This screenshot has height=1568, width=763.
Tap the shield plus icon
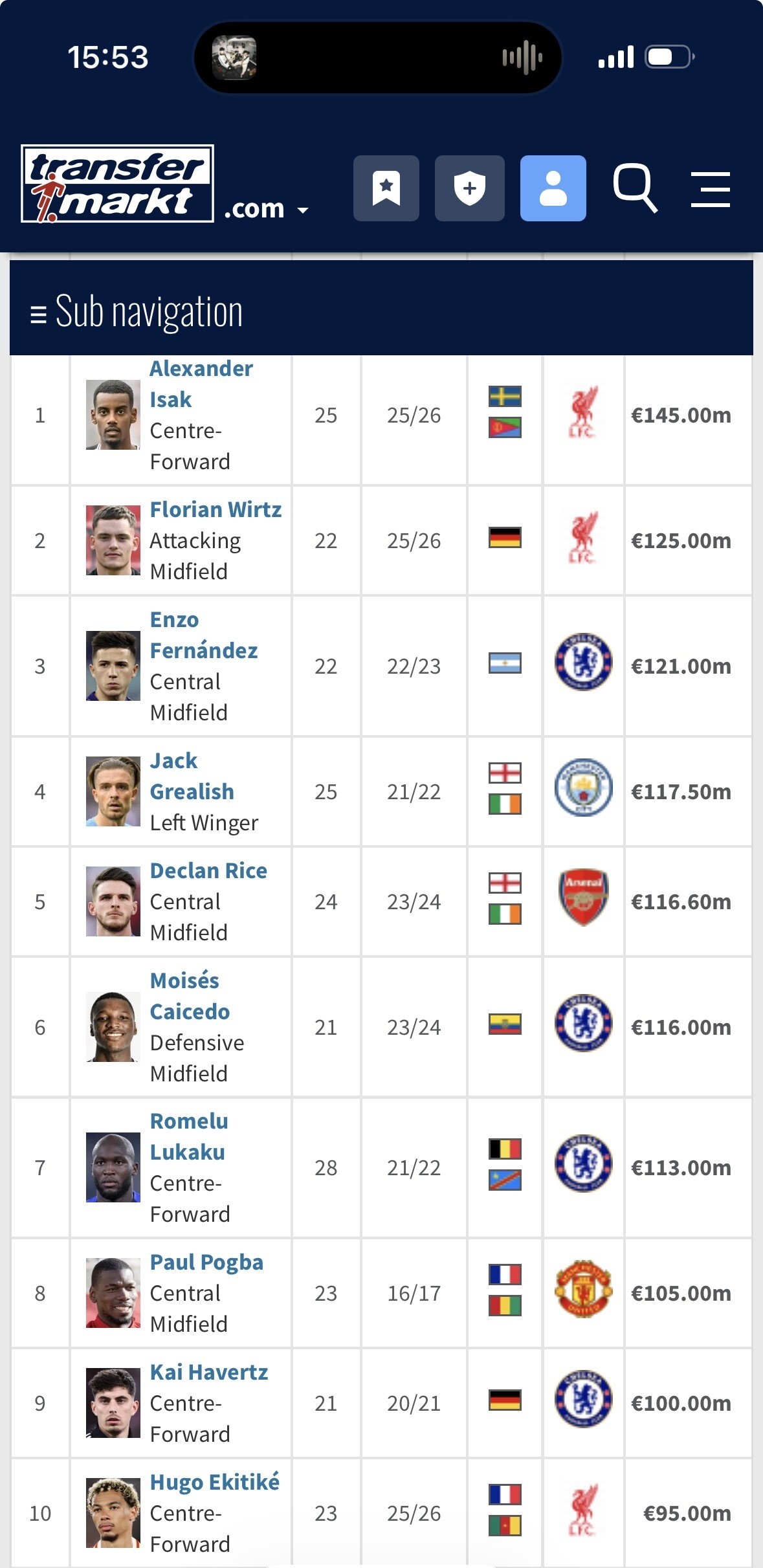pos(469,188)
